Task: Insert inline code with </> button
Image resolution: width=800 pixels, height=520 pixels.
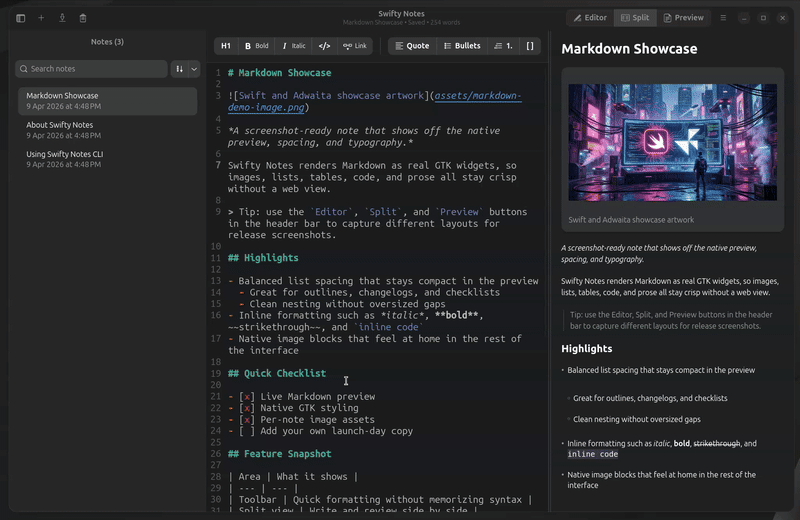Action: click(x=324, y=46)
